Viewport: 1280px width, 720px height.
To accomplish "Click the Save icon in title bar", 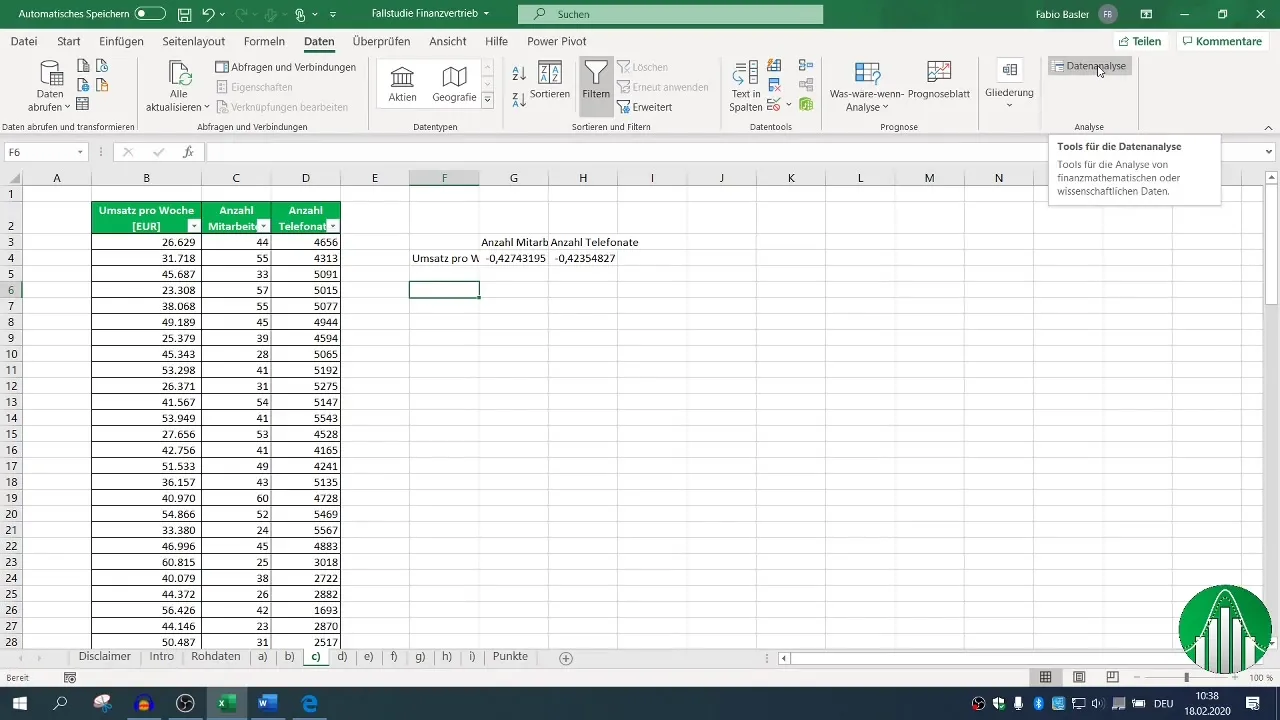I will click(x=185, y=15).
